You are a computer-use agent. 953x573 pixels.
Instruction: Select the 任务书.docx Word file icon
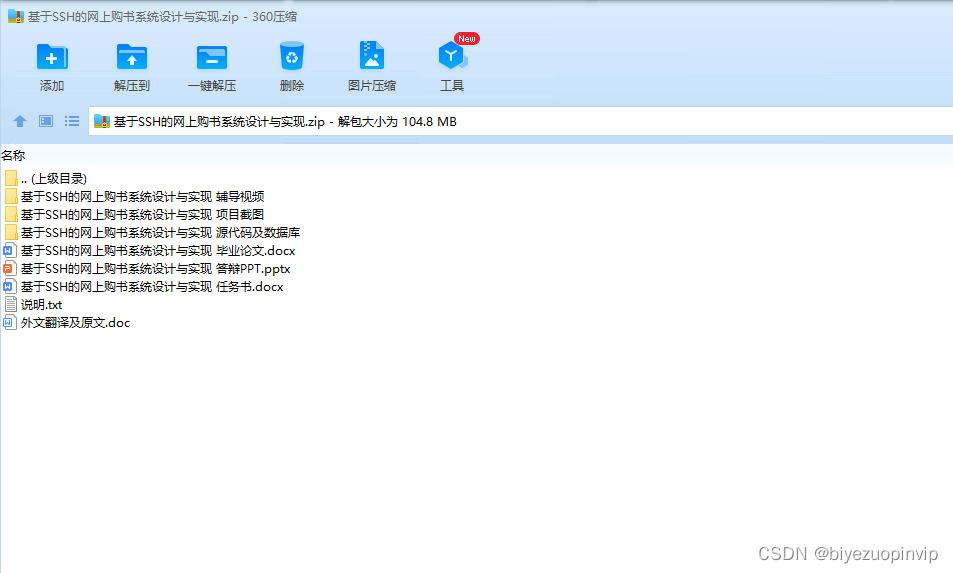pyautogui.click(x=9, y=286)
